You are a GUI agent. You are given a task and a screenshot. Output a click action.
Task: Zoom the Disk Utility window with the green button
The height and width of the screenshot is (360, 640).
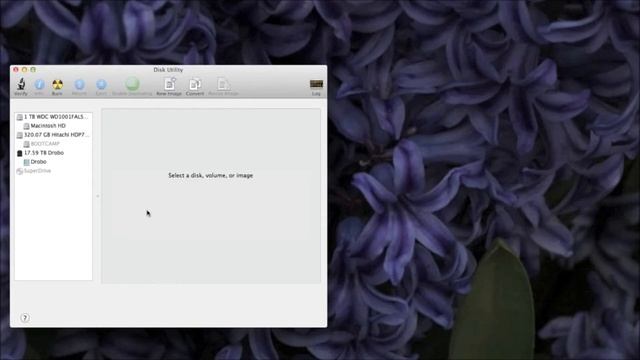pos(33,70)
